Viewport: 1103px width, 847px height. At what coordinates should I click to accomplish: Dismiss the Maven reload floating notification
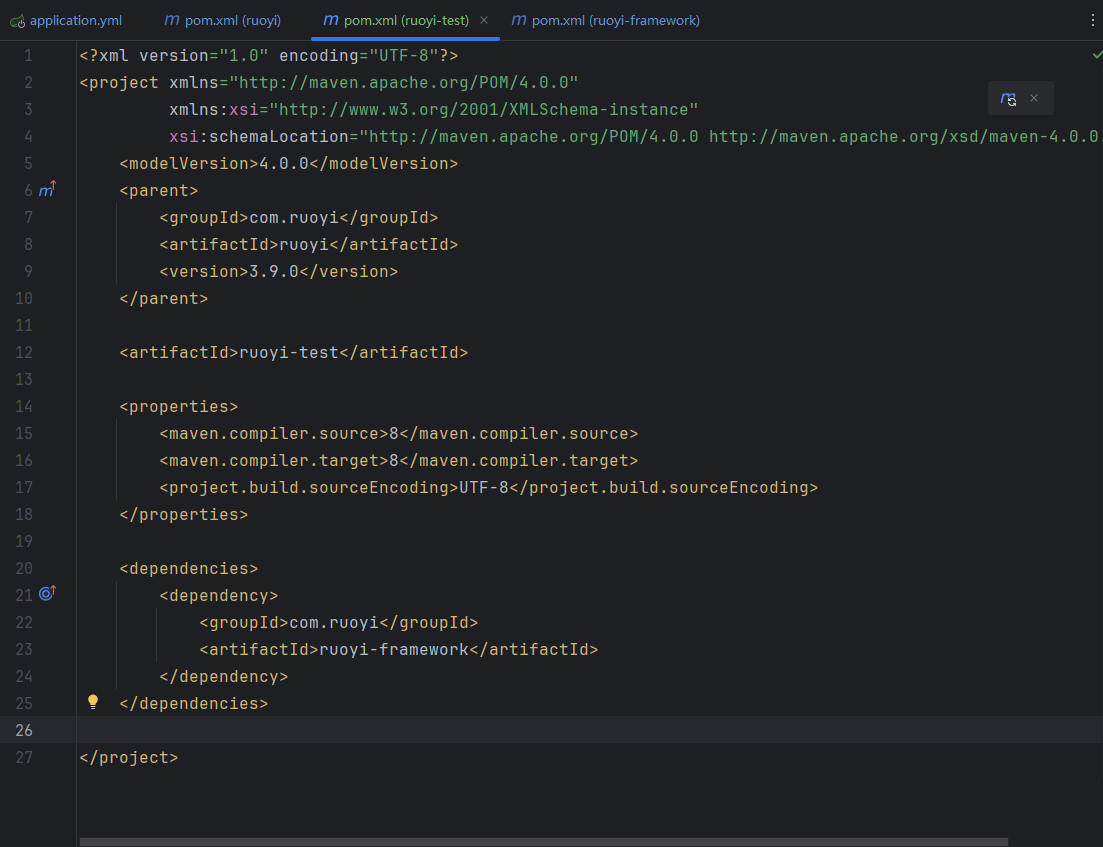pyautogui.click(x=1034, y=98)
